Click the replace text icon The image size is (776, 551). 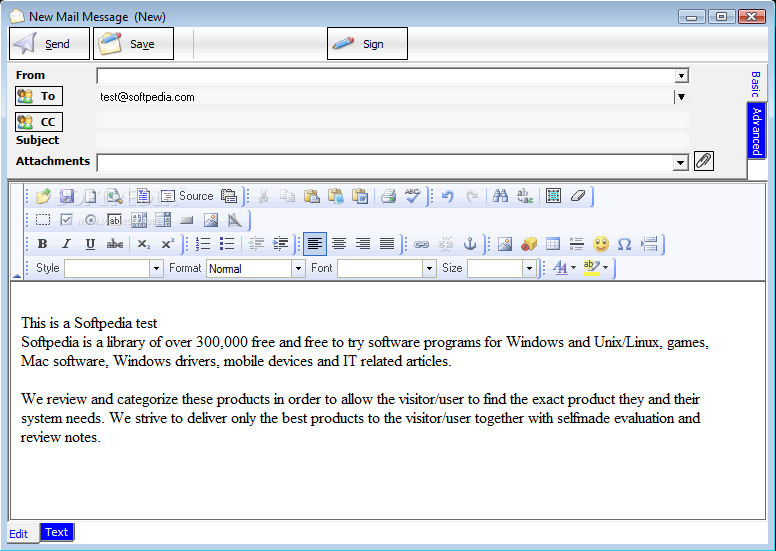(x=525, y=196)
